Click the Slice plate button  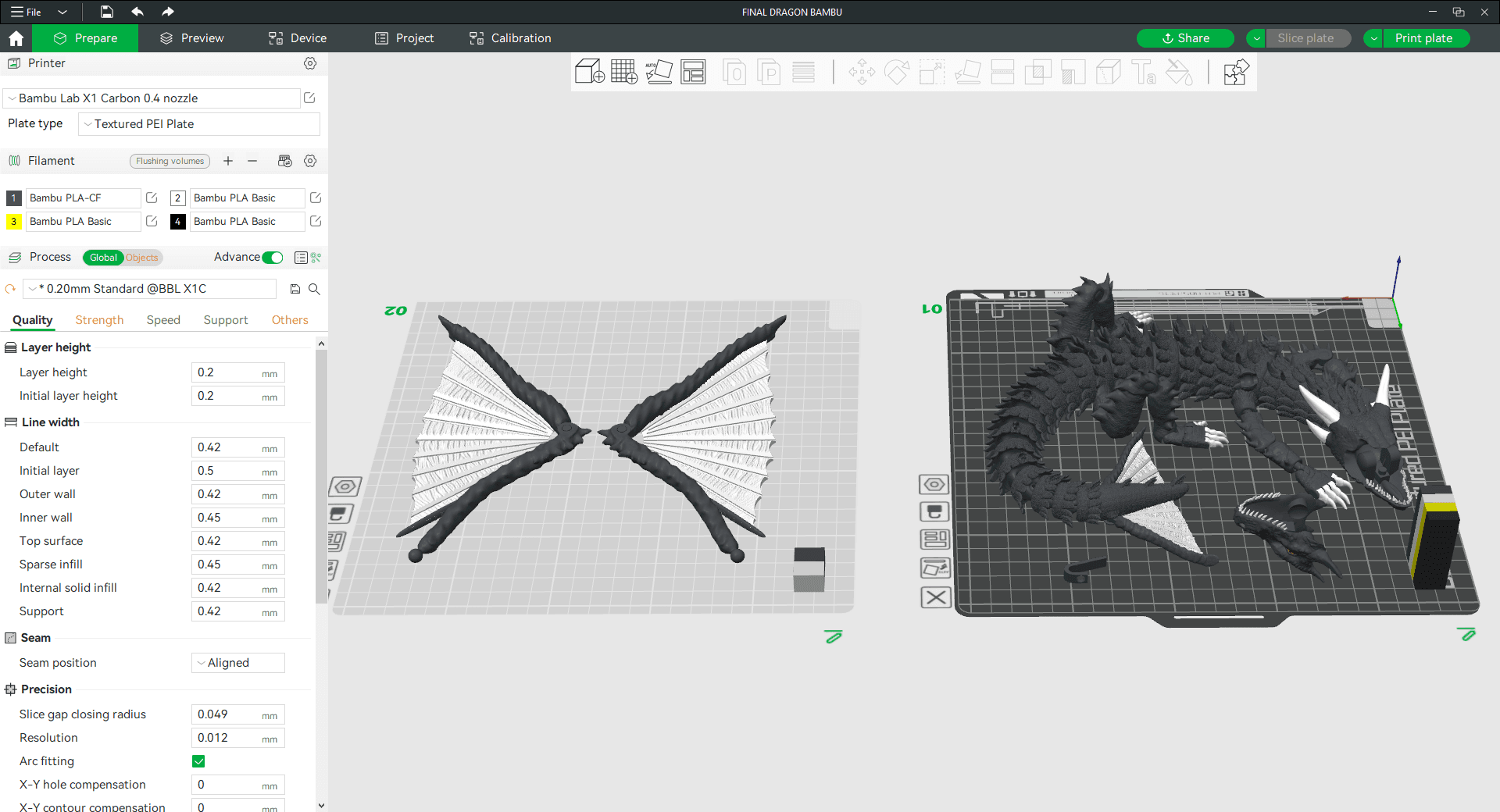click(x=1309, y=38)
